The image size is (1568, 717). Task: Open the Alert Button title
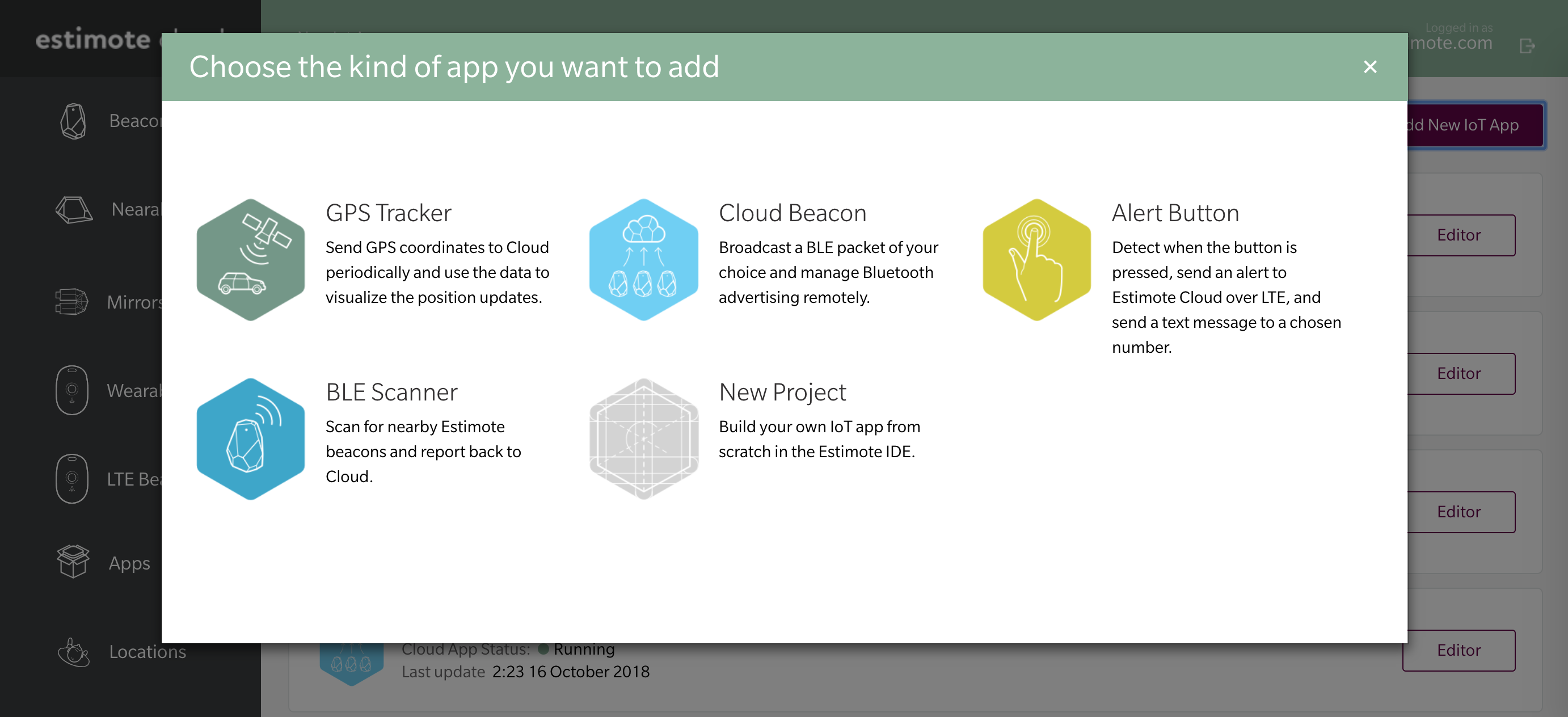pyautogui.click(x=1175, y=213)
